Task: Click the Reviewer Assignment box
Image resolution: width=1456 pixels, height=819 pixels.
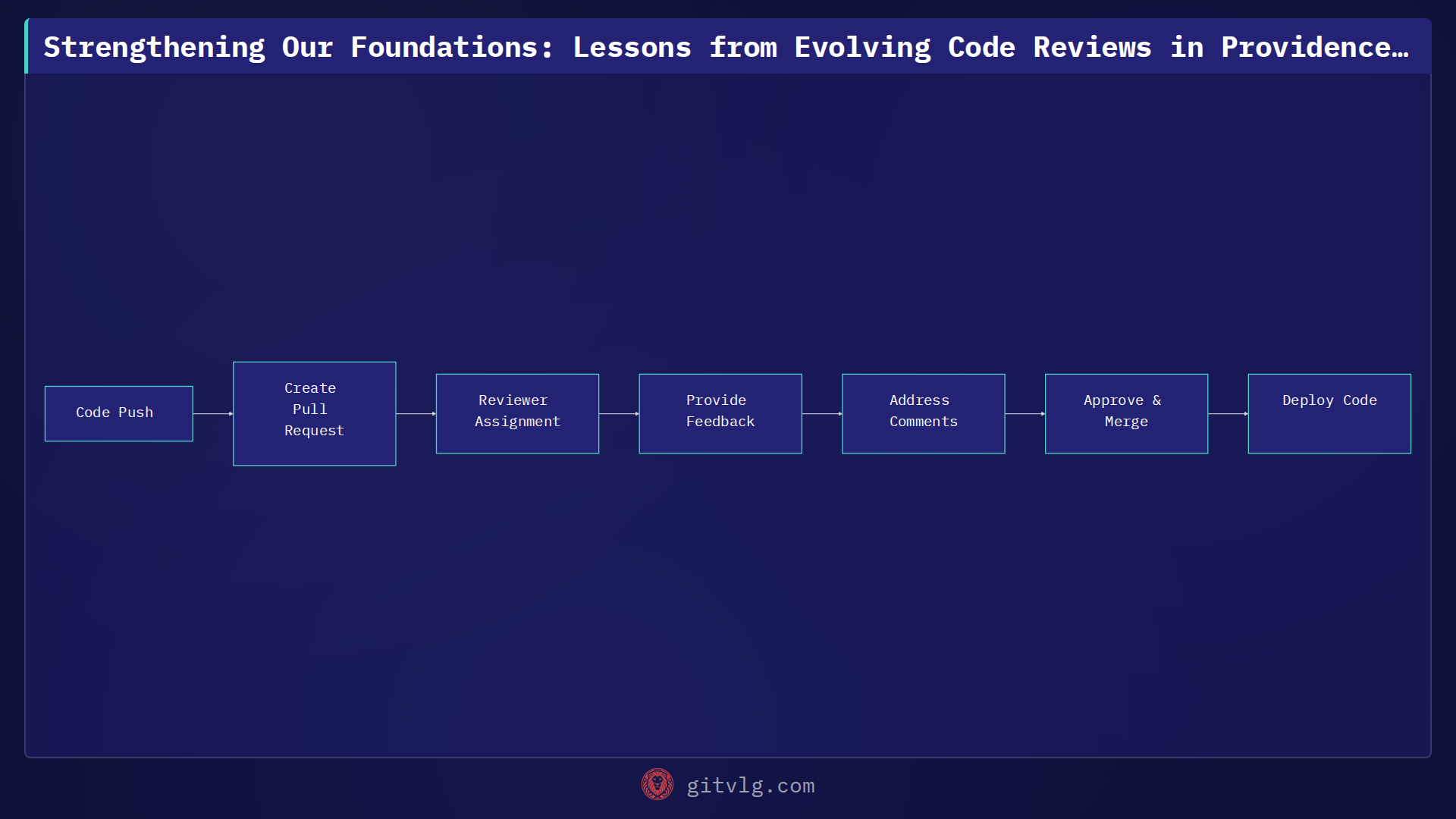Action: coord(517,413)
